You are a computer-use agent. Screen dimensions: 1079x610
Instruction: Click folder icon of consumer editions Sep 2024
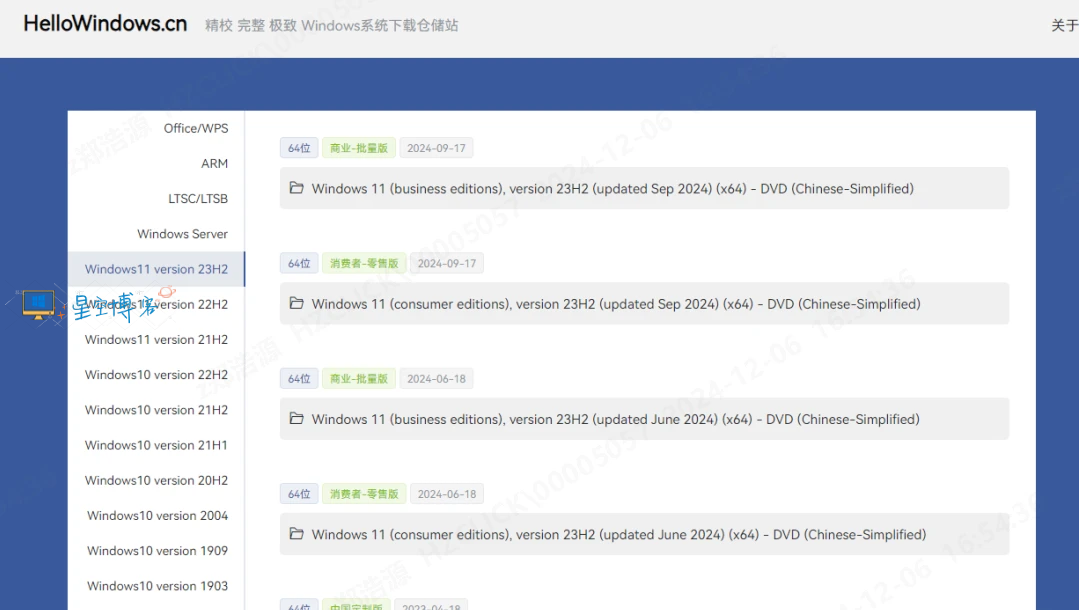tap(297, 303)
